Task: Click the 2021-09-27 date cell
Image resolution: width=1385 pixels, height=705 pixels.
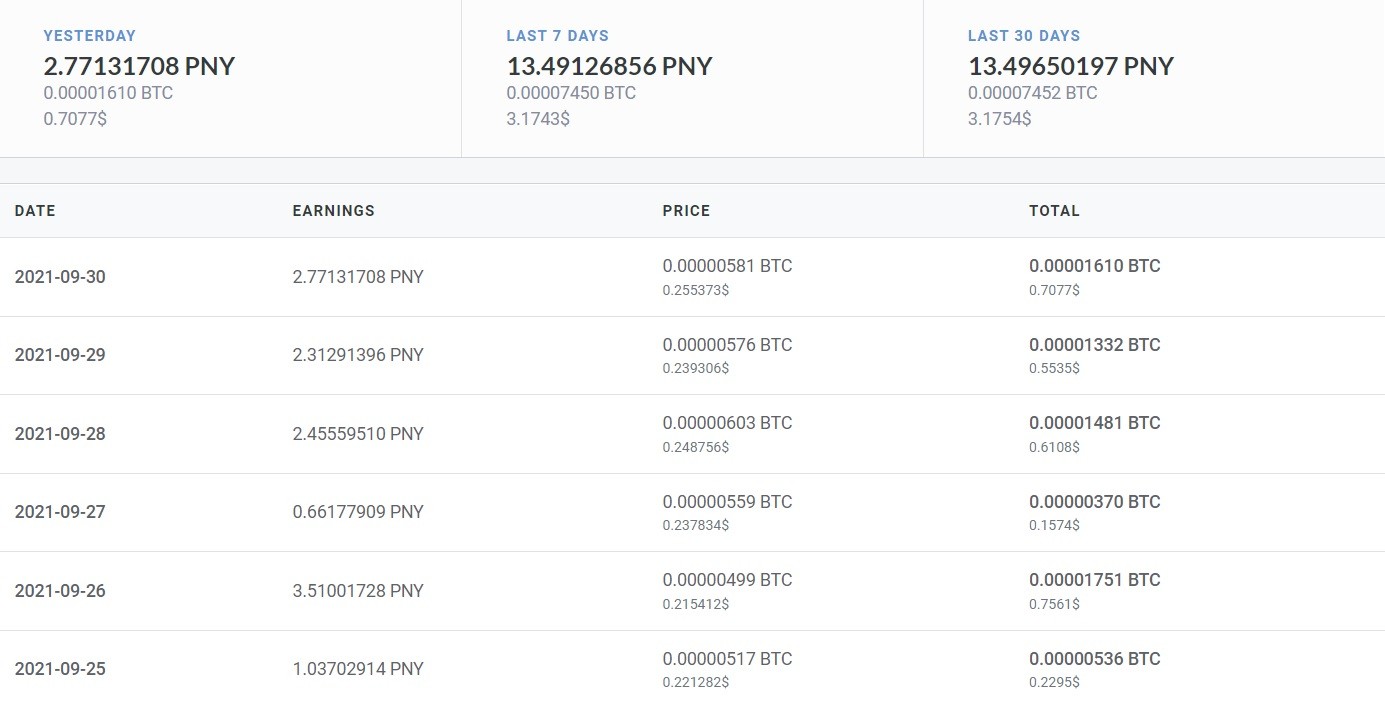Action: pyautogui.click(x=60, y=512)
